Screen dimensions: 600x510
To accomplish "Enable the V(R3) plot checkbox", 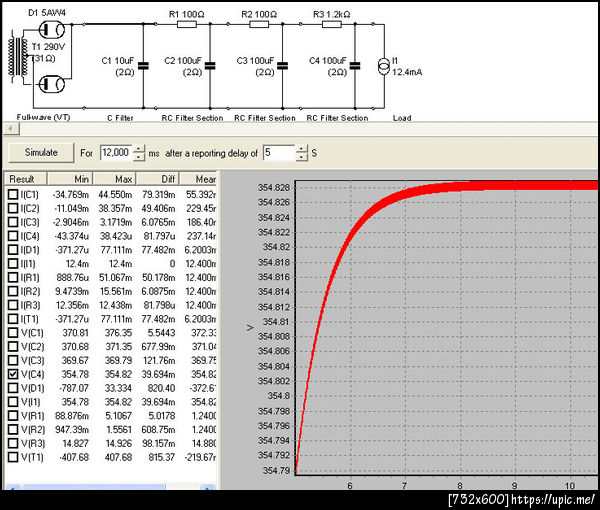I will point(13,443).
